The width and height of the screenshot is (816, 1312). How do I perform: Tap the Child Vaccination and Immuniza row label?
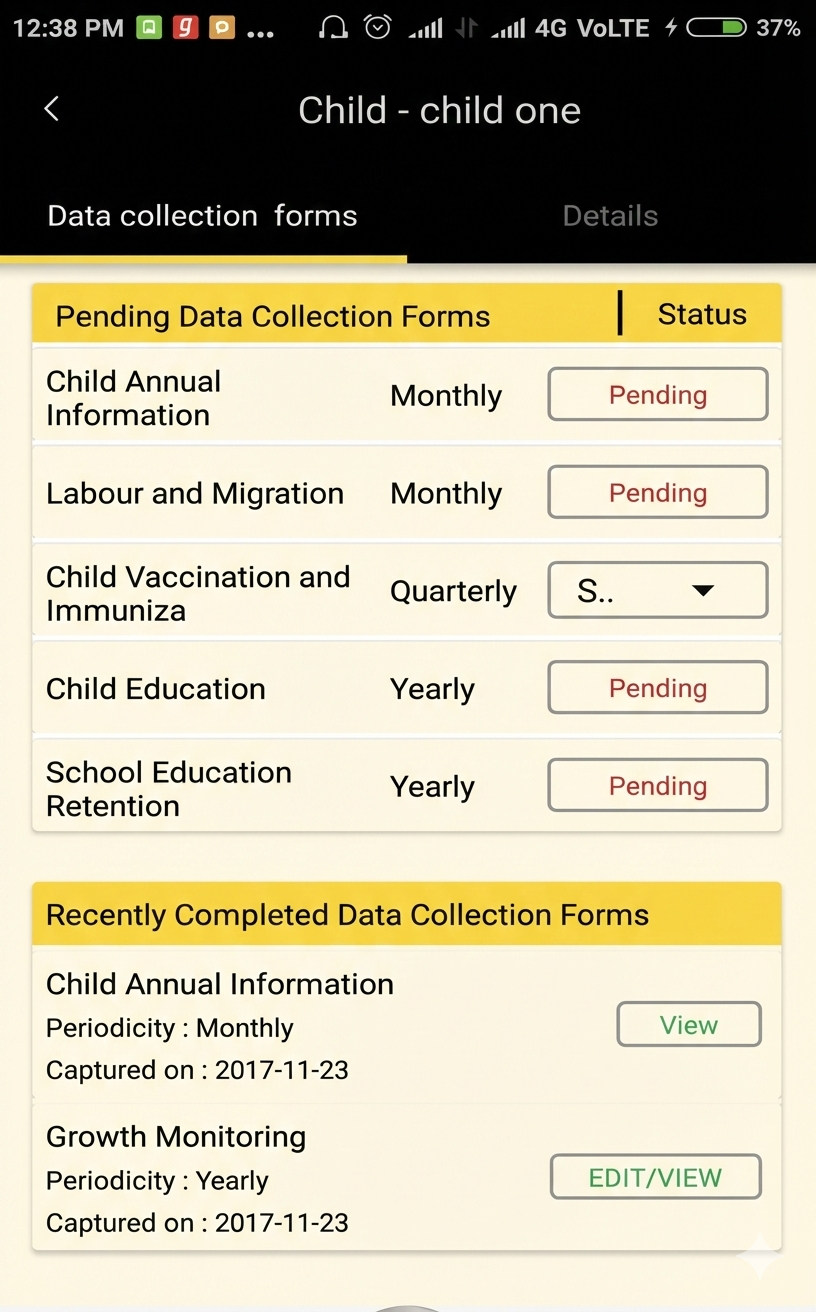coord(198,593)
